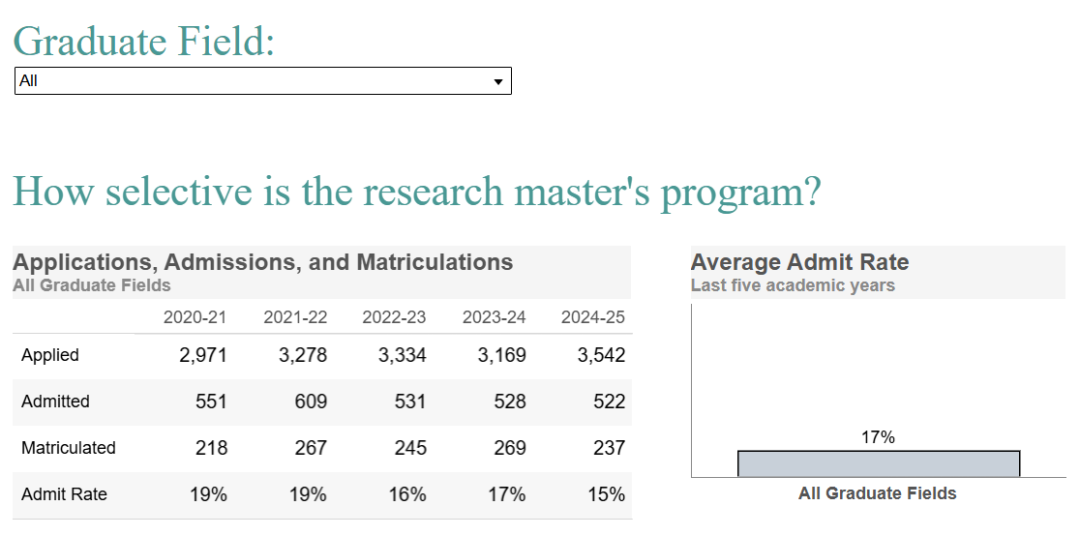Select the 2020-21 column header
The height and width of the screenshot is (536, 1080).
(x=195, y=317)
